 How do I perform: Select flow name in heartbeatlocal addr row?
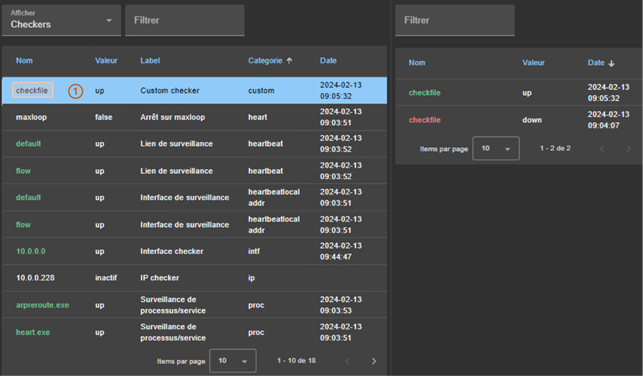point(23,225)
